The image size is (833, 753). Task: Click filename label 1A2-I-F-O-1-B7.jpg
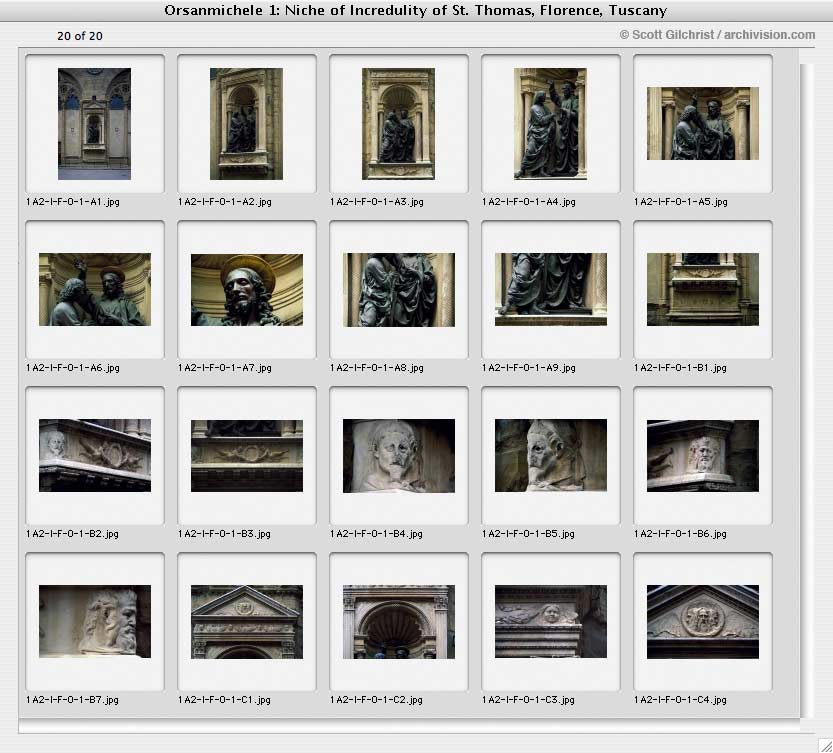click(72, 700)
